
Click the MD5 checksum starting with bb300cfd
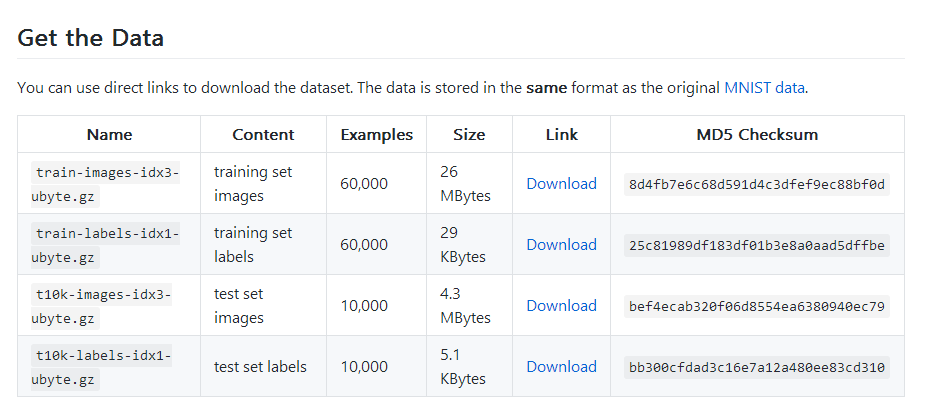[x=756, y=367]
